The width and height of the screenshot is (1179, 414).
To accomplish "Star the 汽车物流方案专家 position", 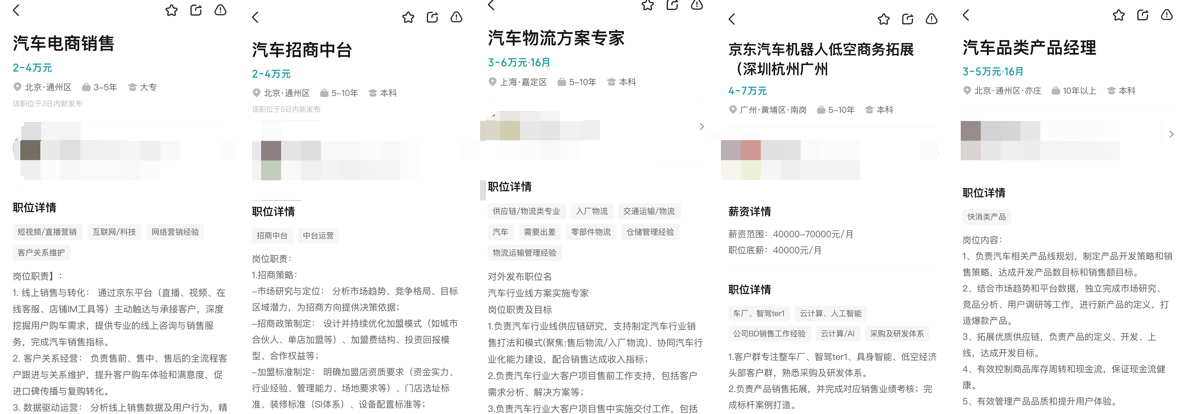I will pyautogui.click(x=647, y=5).
